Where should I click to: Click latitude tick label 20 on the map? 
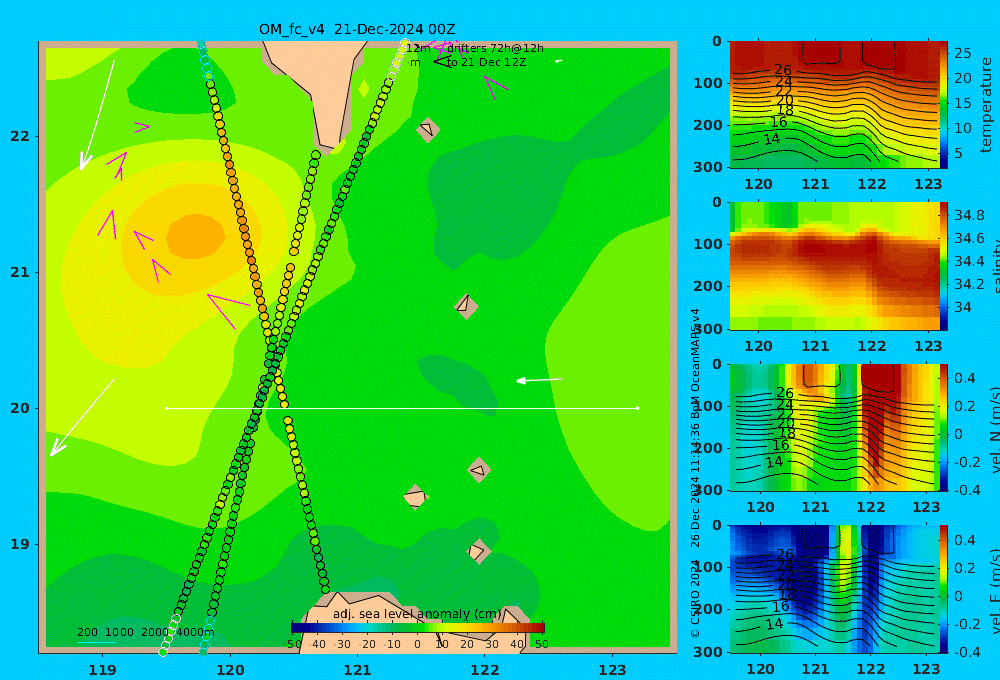tap(20, 408)
